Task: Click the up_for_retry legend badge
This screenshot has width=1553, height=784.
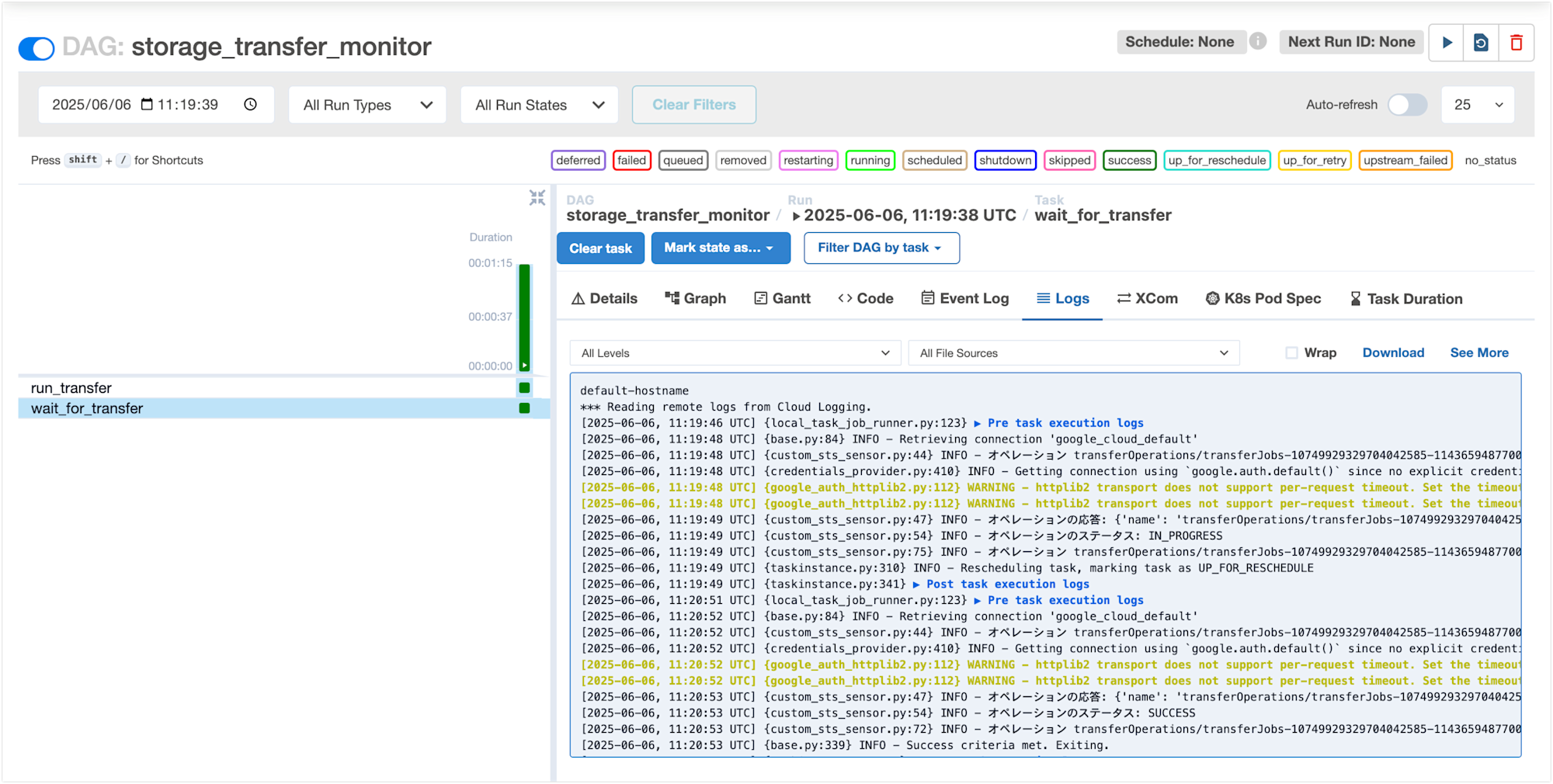Action: point(1315,160)
